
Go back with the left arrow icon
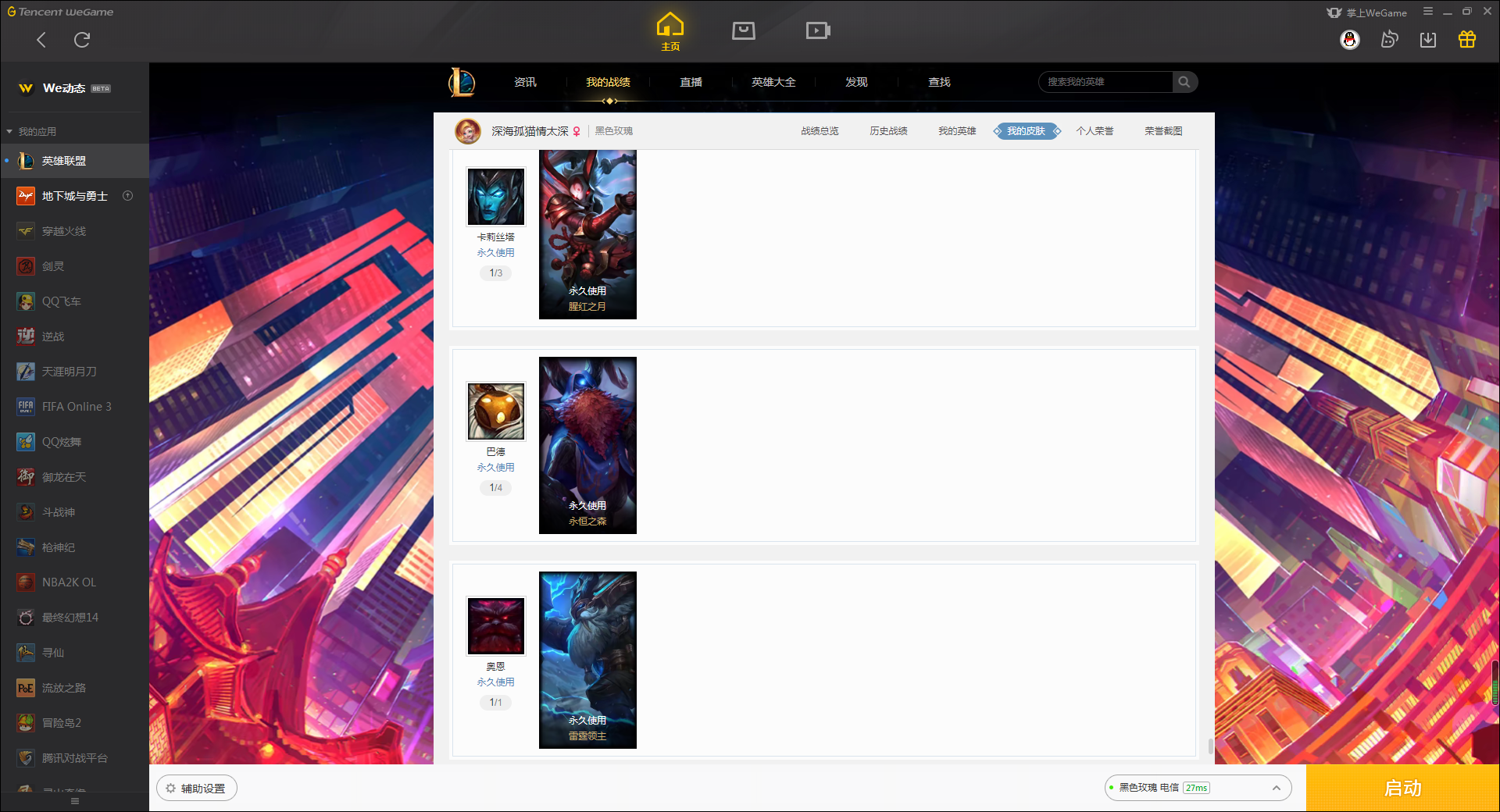41,40
